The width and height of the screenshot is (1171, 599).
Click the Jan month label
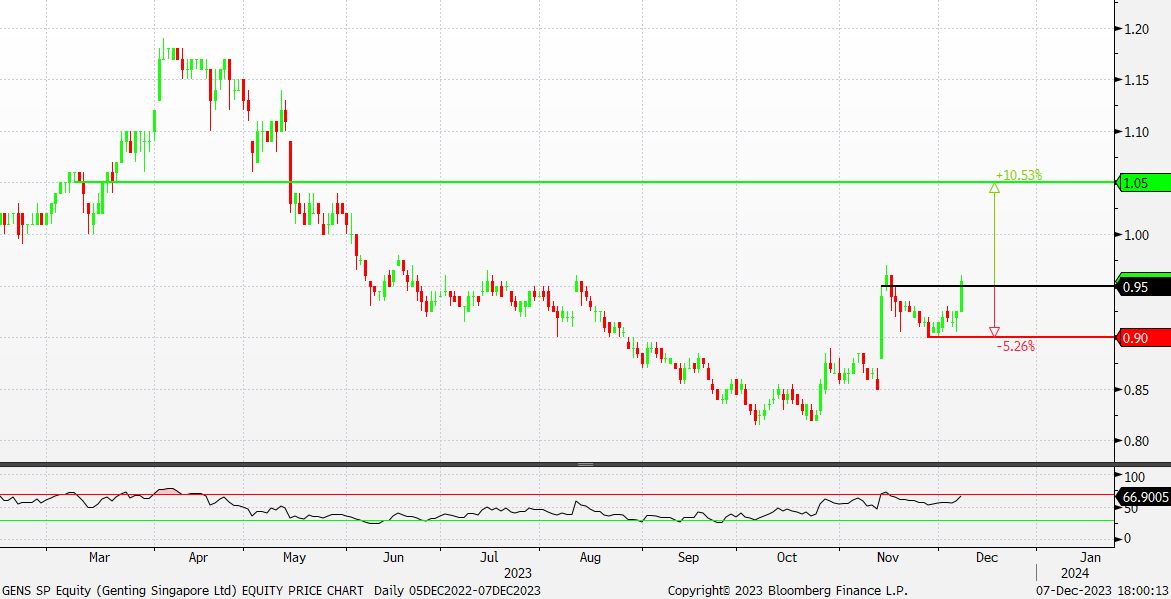[1090, 557]
